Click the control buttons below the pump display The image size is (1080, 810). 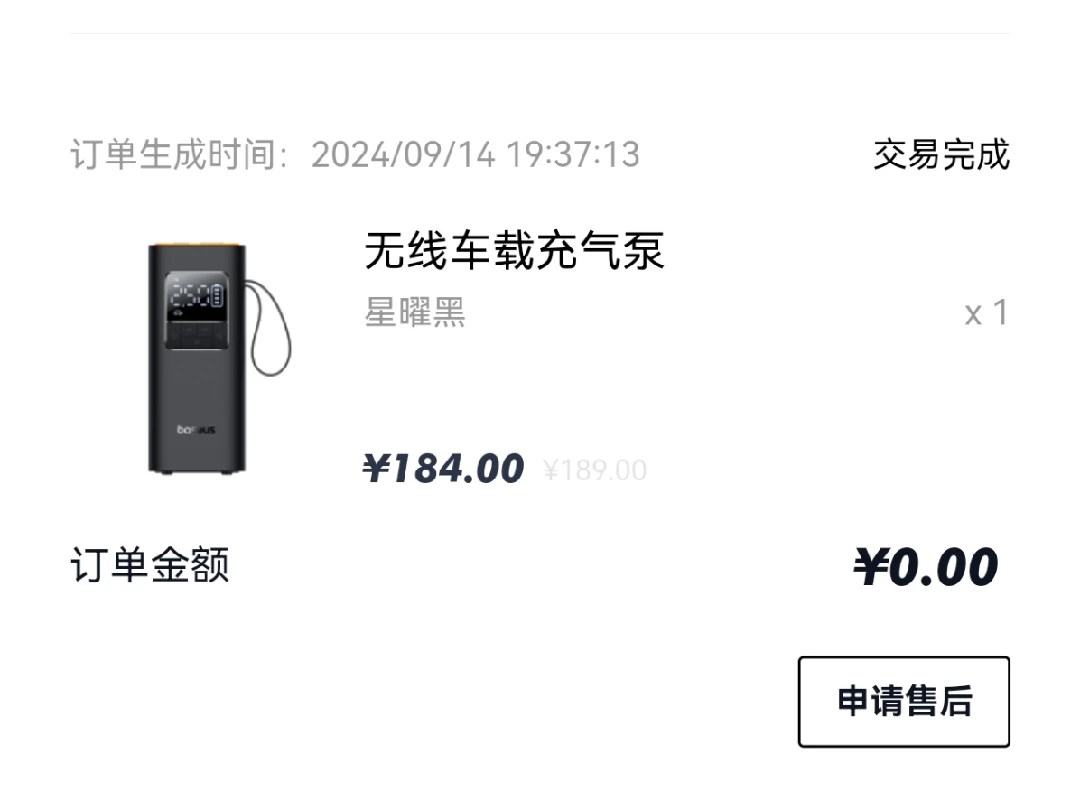pyautogui.click(x=196, y=335)
